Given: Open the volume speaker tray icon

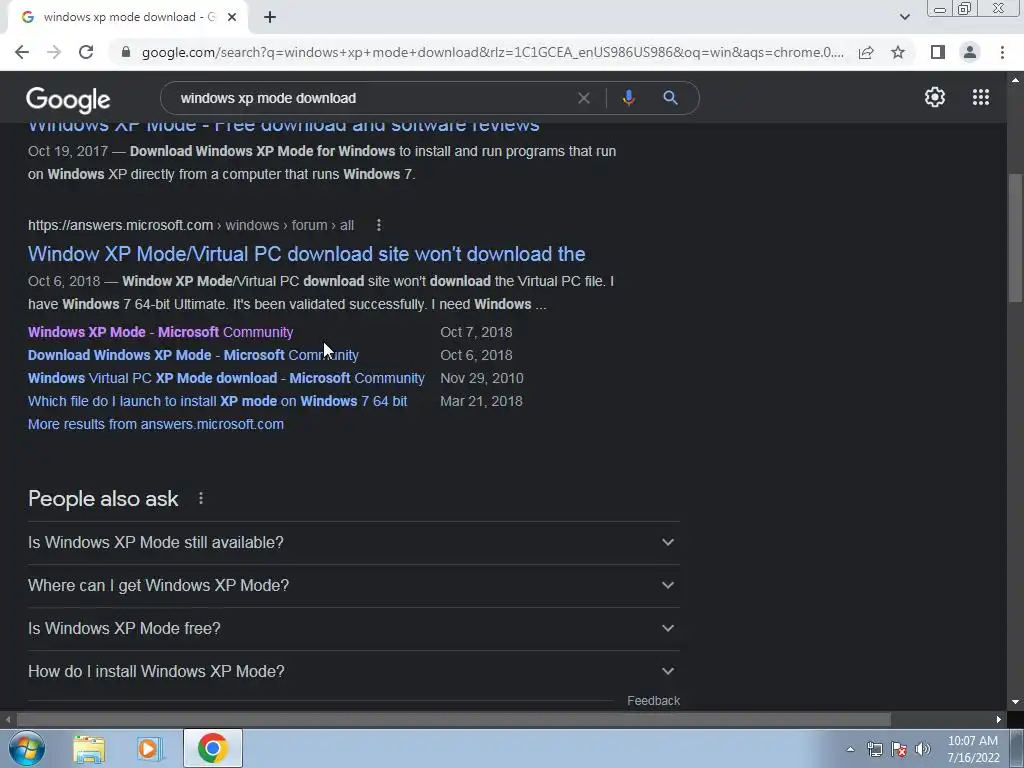Looking at the screenshot, I should tap(923, 749).
